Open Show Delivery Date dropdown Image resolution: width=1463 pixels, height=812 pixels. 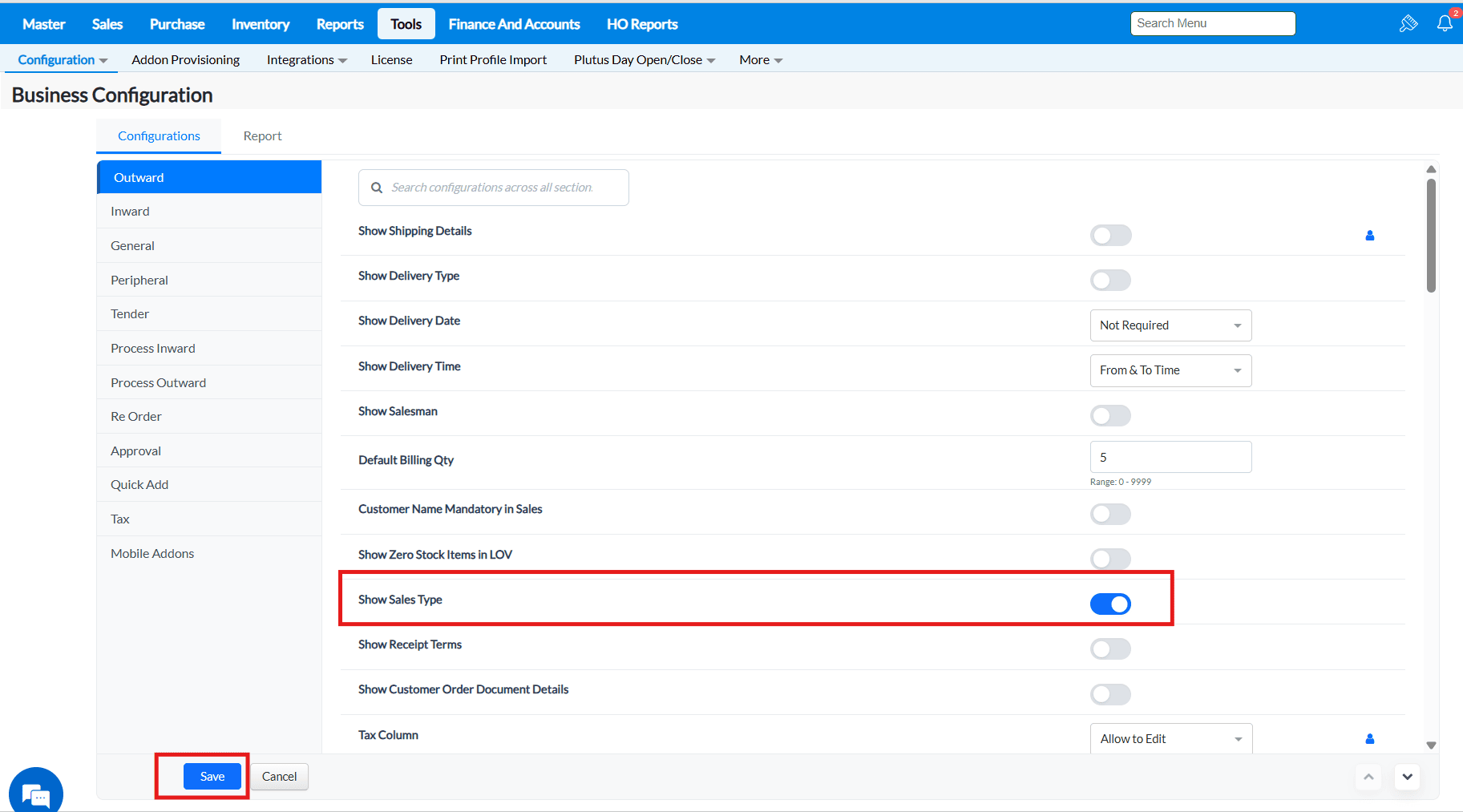pyautogui.click(x=1170, y=325)
